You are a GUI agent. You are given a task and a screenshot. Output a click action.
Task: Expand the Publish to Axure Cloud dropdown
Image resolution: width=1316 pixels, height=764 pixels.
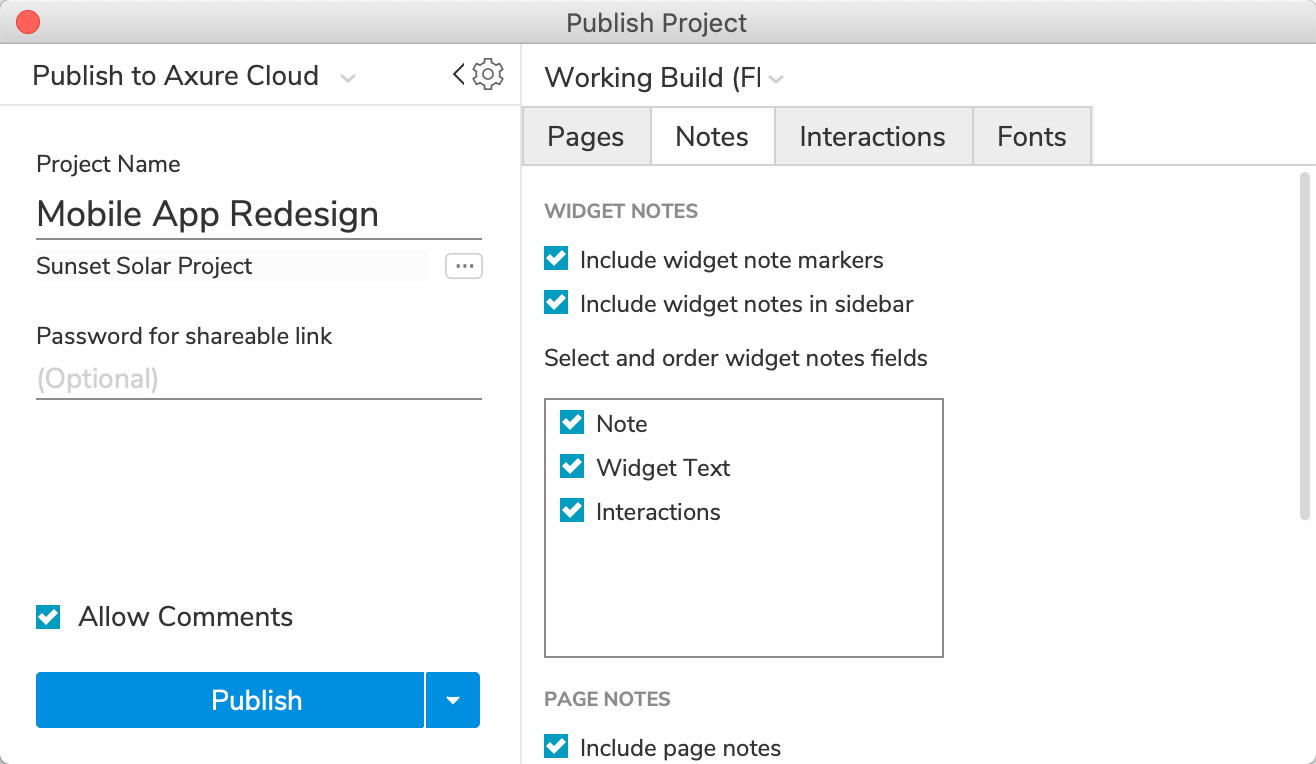pos(347,78)
